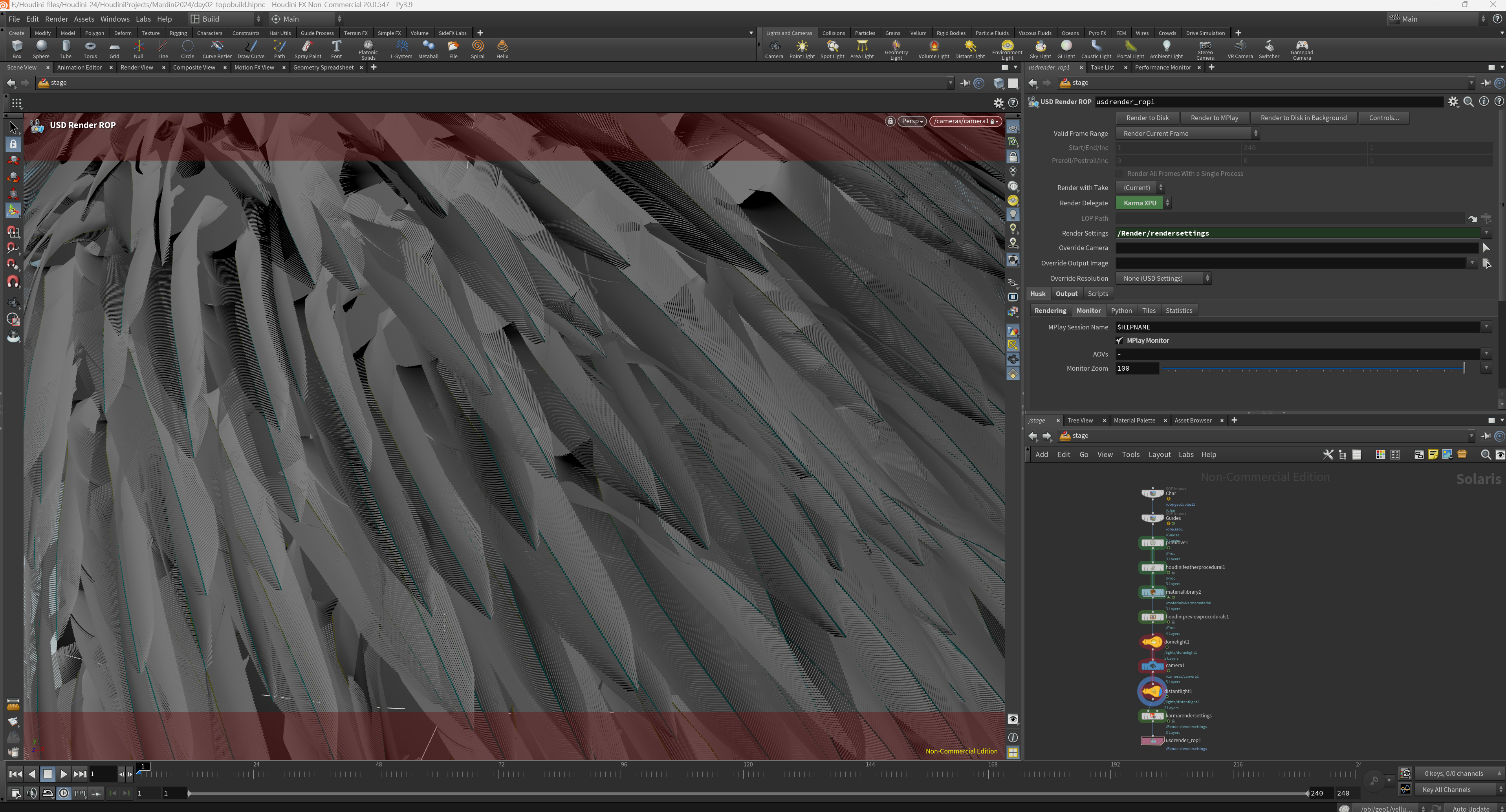Select the Sky Light tool
Viewport: 1506px width, 812px height.
coord(1040,49)
